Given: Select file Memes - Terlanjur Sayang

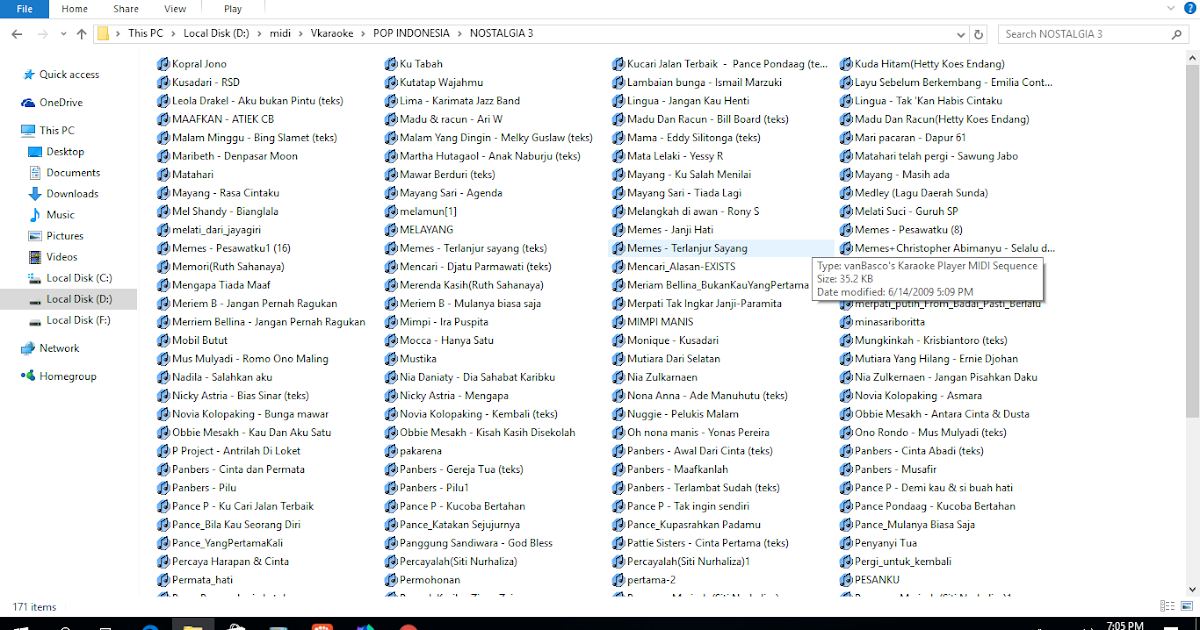Looking at the screenshot, I should (687, 248).
